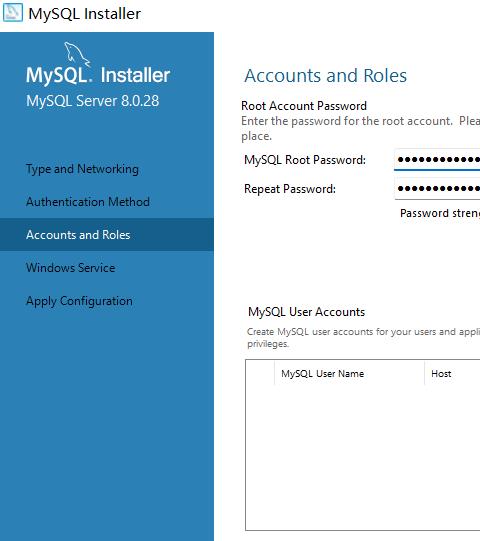Click the blank first column header of user table

pos(260,374)
